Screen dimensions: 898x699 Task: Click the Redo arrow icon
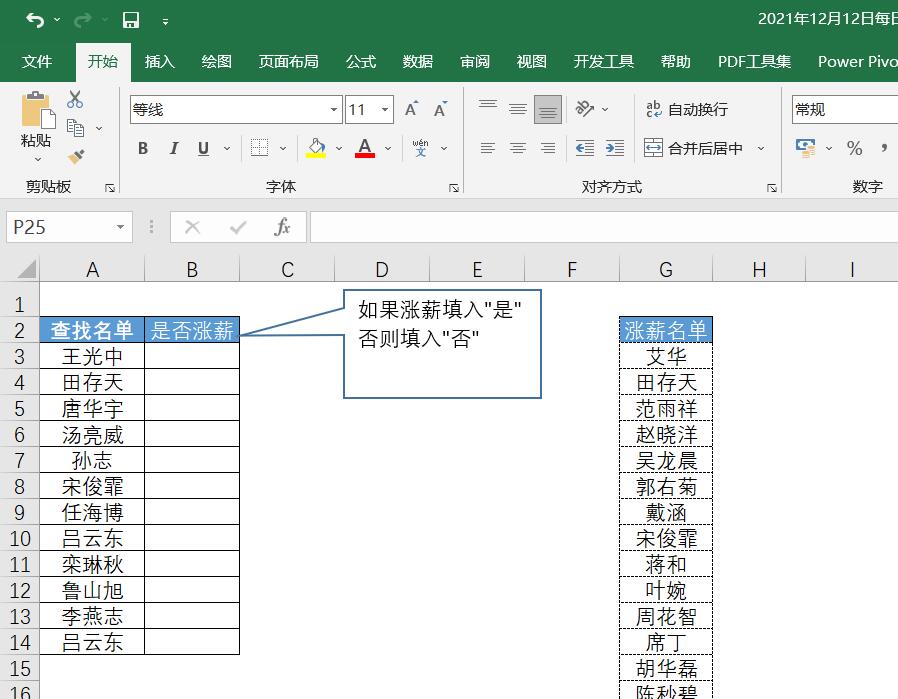point(82,21)
